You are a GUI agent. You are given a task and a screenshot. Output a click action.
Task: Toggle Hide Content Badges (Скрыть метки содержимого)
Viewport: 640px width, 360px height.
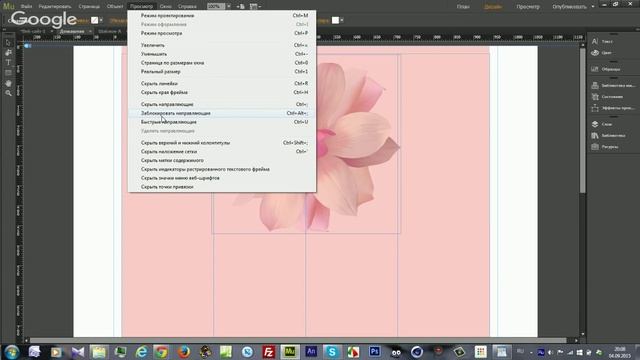[x=222, y=160]
